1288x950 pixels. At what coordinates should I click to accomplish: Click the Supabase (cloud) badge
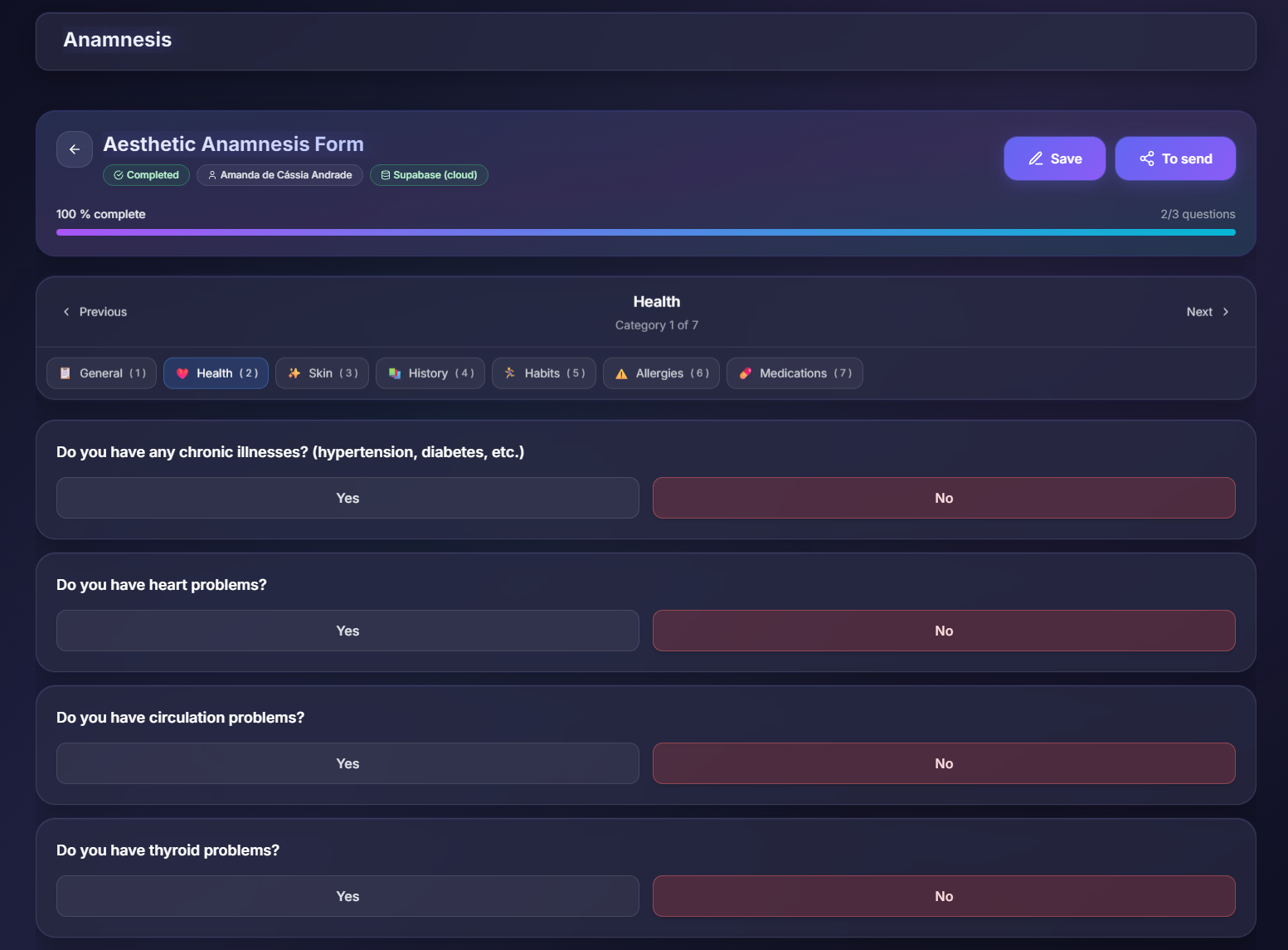point(429,175)
